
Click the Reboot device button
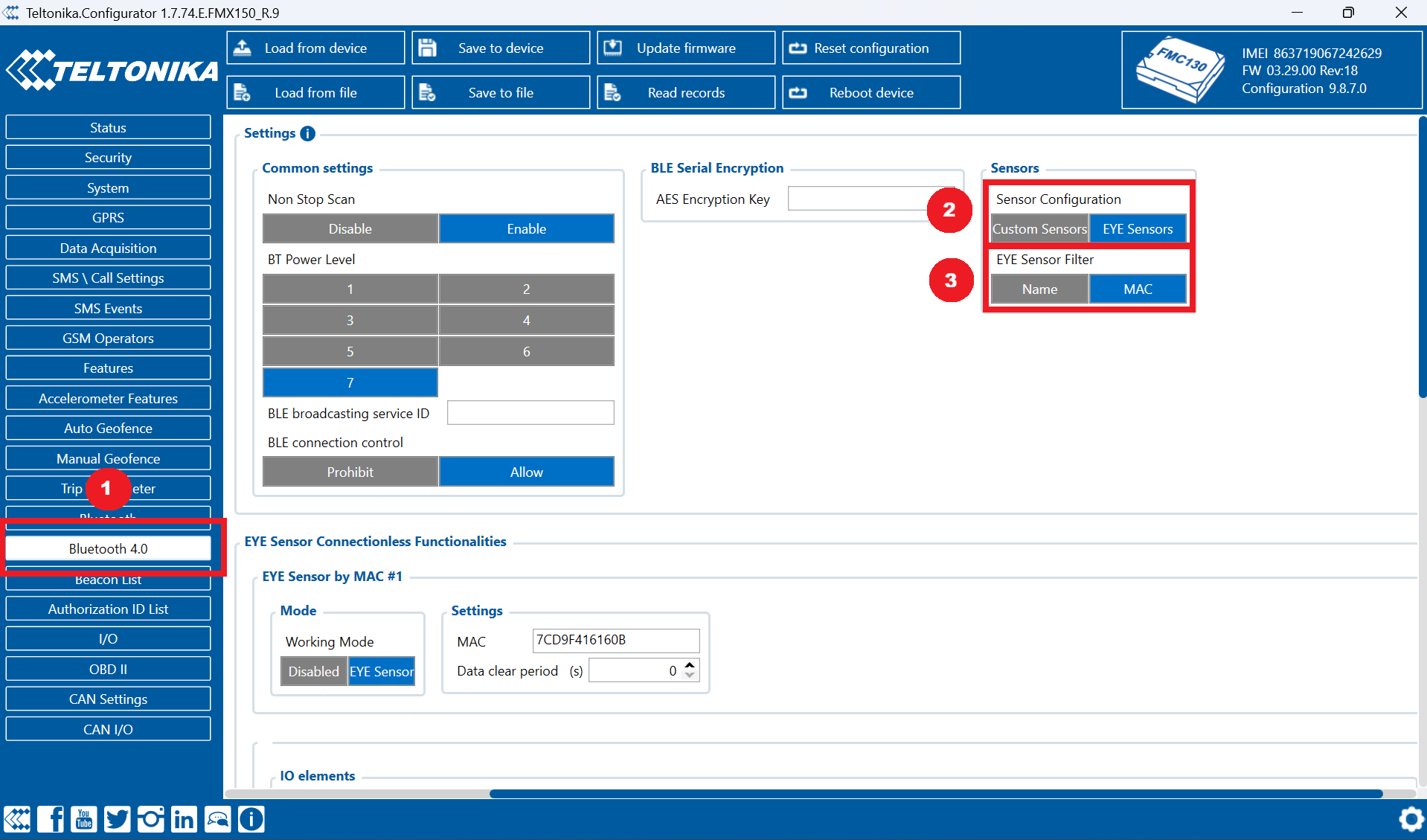(871, 92)
